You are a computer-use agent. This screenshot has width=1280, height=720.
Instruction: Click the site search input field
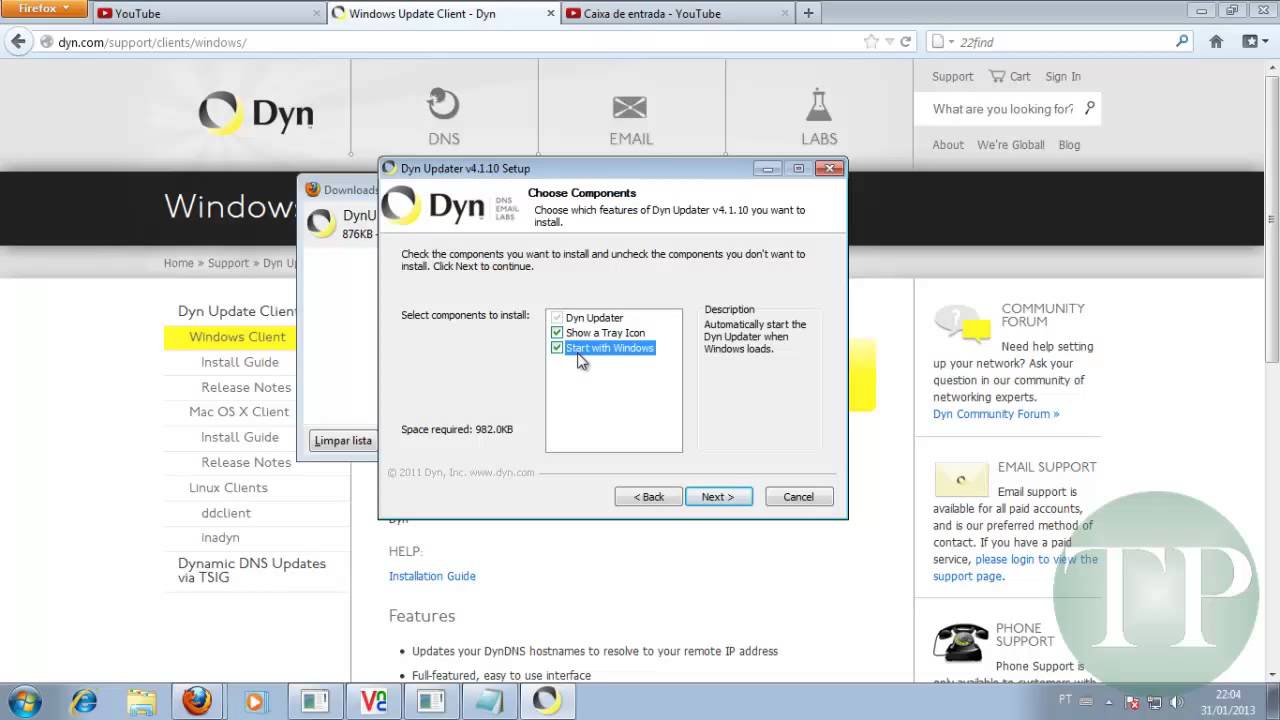click(1002, 109)
